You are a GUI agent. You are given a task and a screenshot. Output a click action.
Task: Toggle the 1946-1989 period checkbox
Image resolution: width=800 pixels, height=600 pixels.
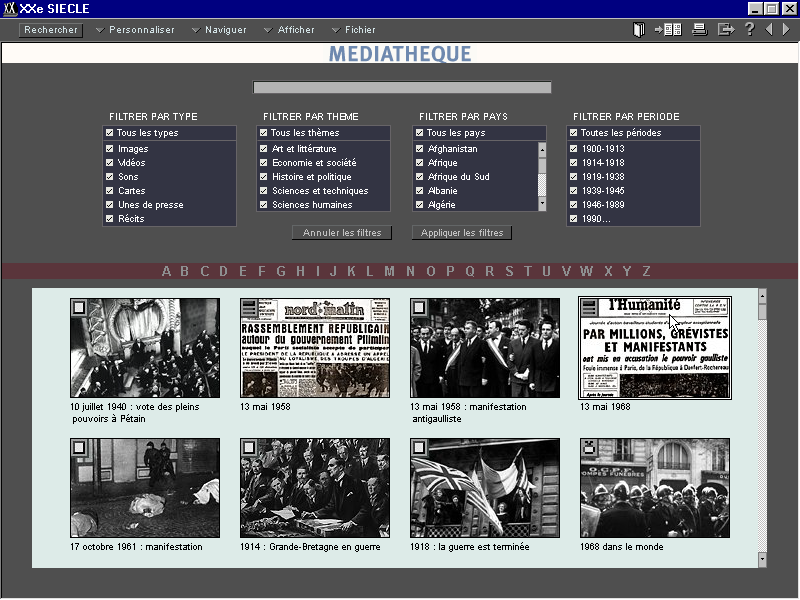pos(574,205)
